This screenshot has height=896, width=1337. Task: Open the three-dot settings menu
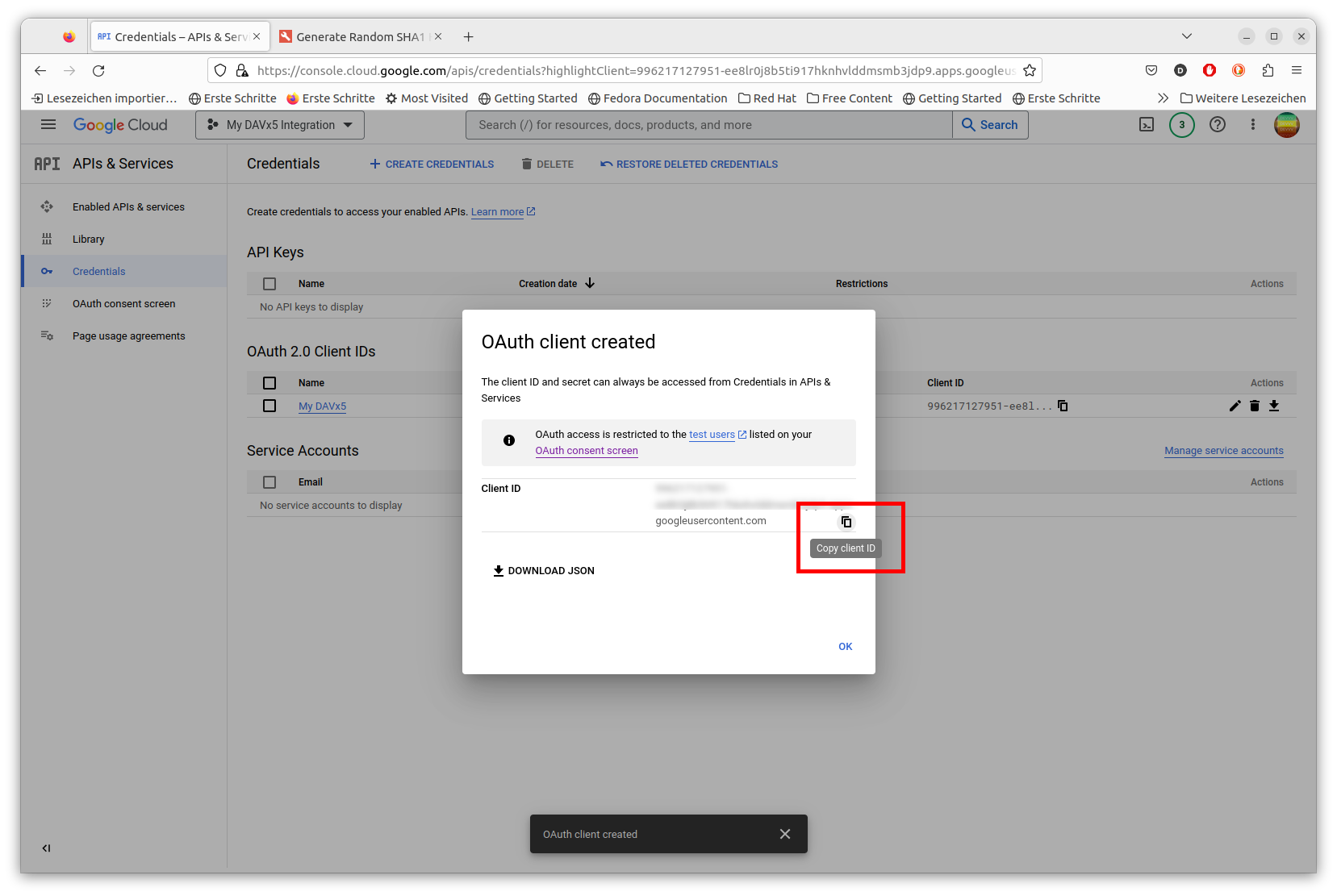coord(1253,124)
